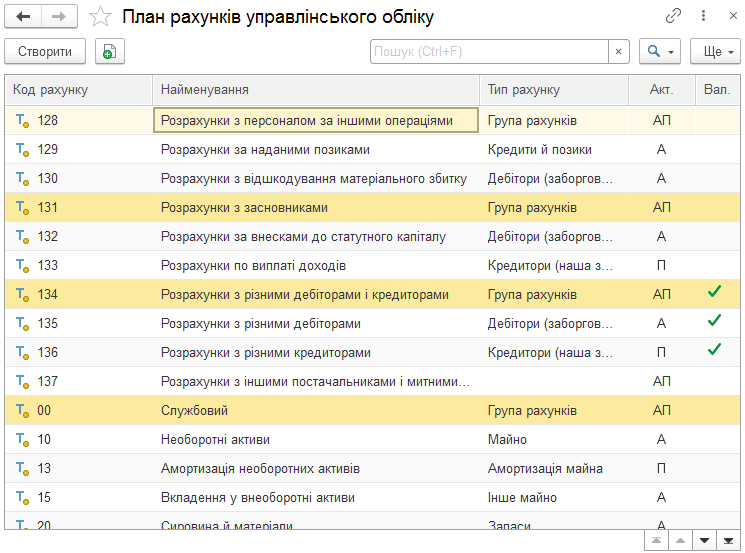745x553 pixels.
Task: Open the three-dot form options menu
Action: pos(703,16)
